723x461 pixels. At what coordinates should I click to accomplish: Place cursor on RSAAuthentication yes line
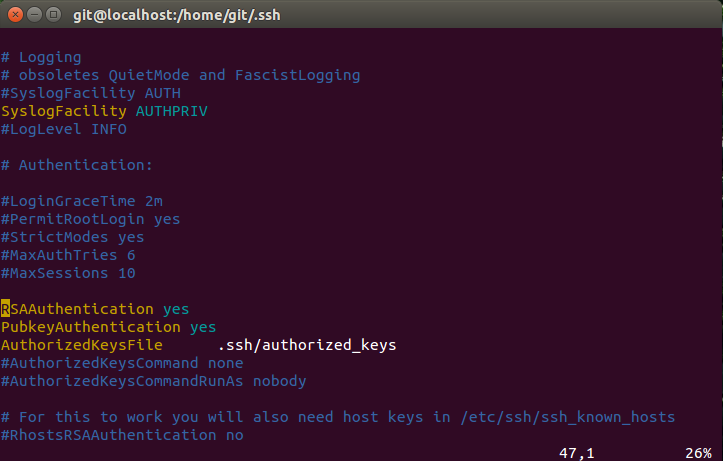click(95, 309)
